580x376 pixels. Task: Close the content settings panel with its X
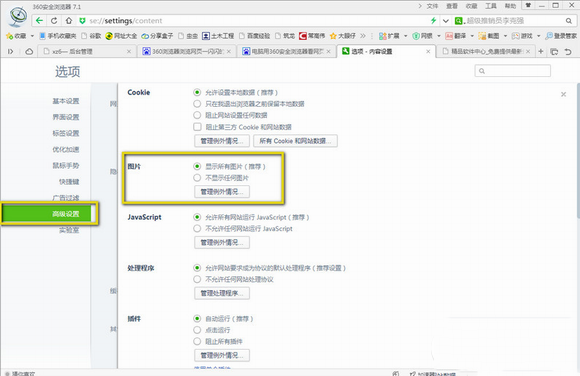563,94
